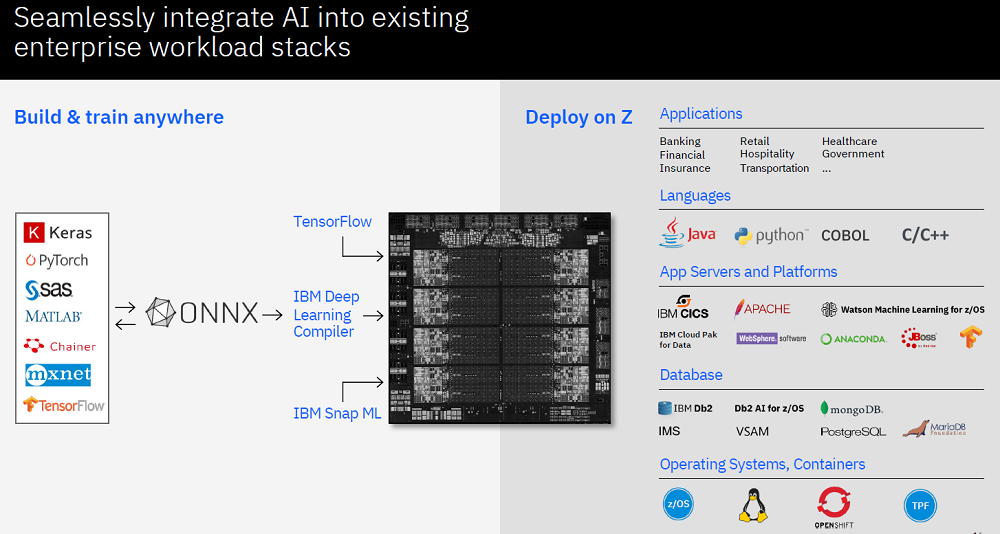Click the ONNX logo

[202, 313]
